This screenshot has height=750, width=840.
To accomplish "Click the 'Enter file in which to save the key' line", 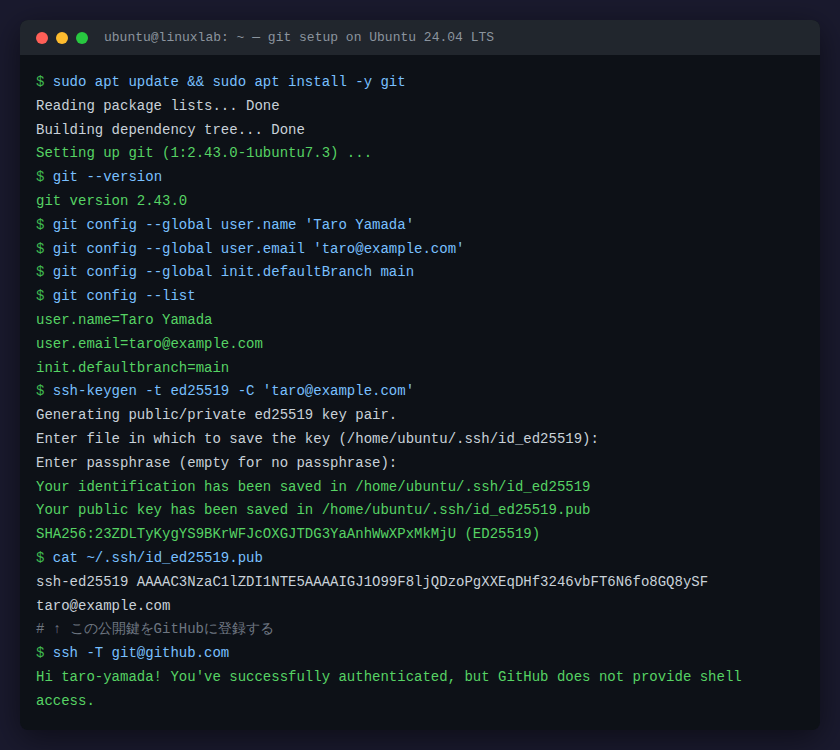I will point(317,438).
